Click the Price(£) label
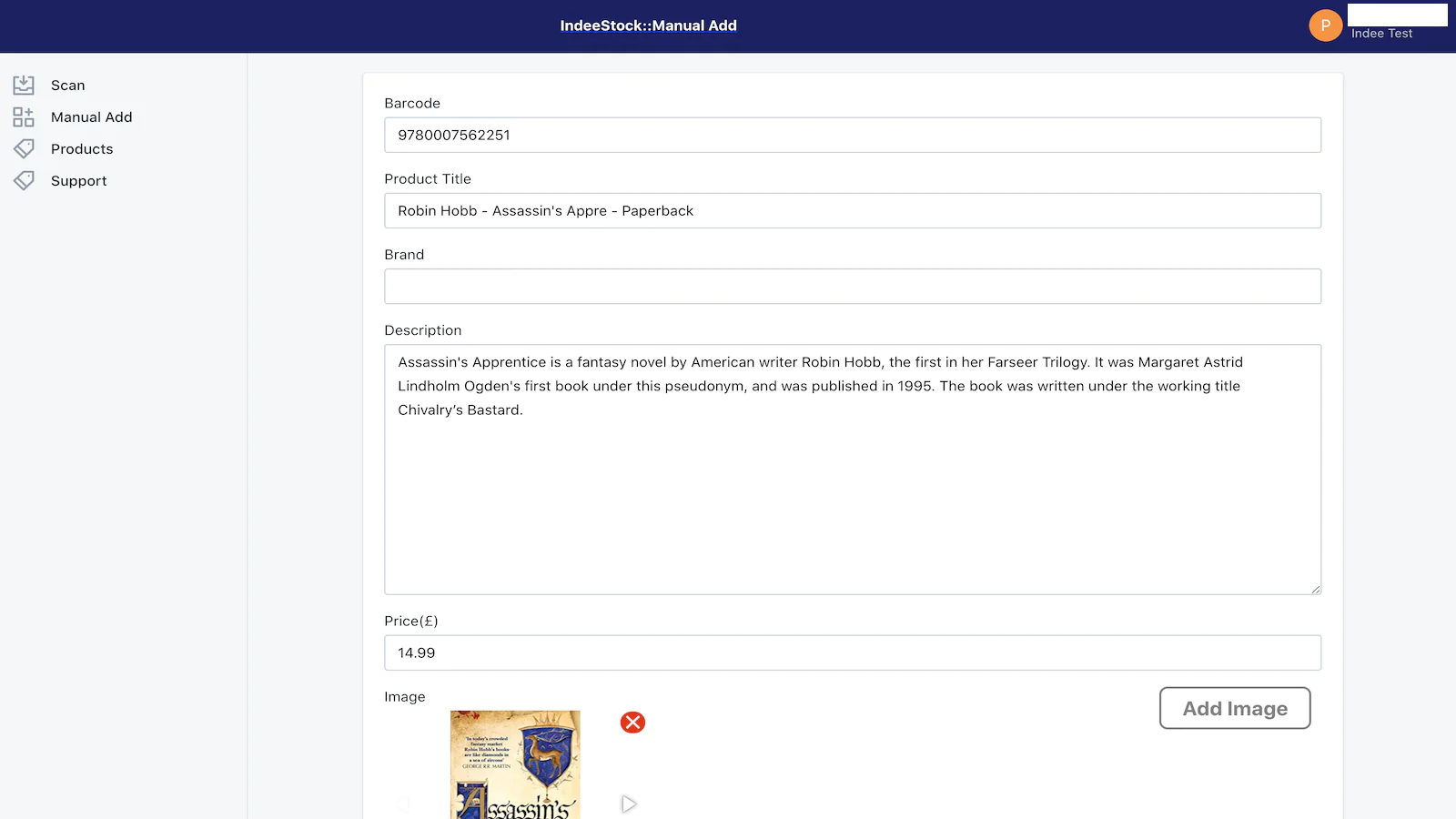 tap(411, 621)
